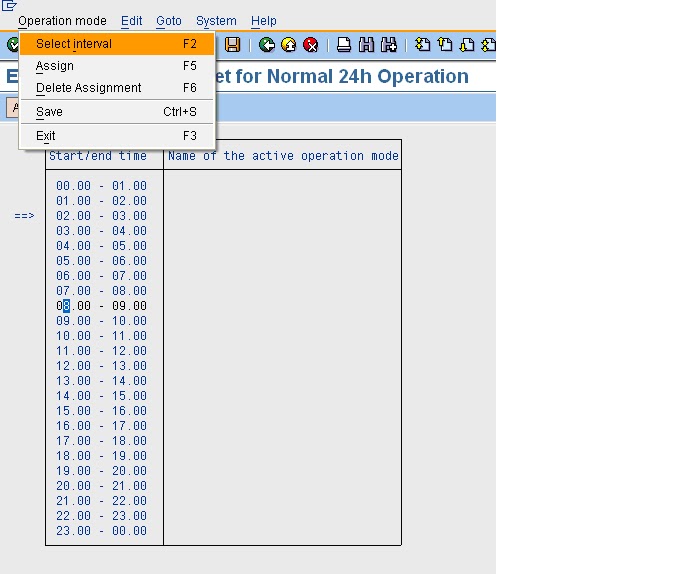Open the Help menu
This screenshot has height=574, width=695.
(264, 21)
